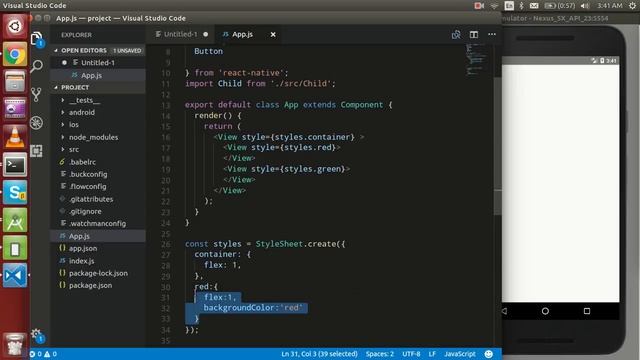Change language mode JavaScript

tap(460, 354)
